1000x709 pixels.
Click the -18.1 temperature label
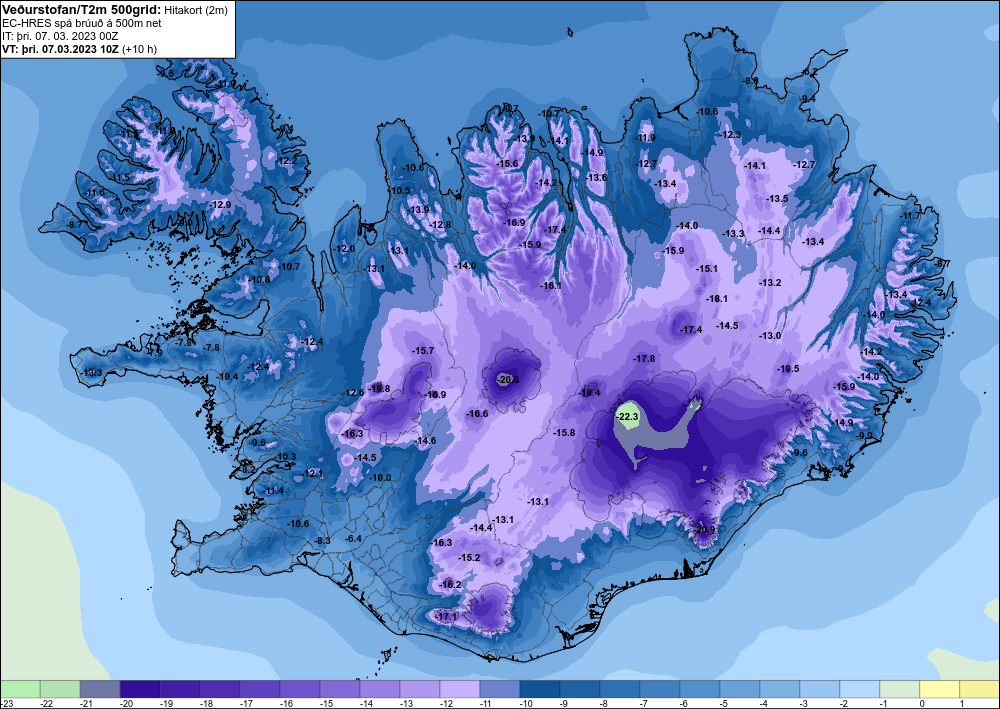click(717, 298)
